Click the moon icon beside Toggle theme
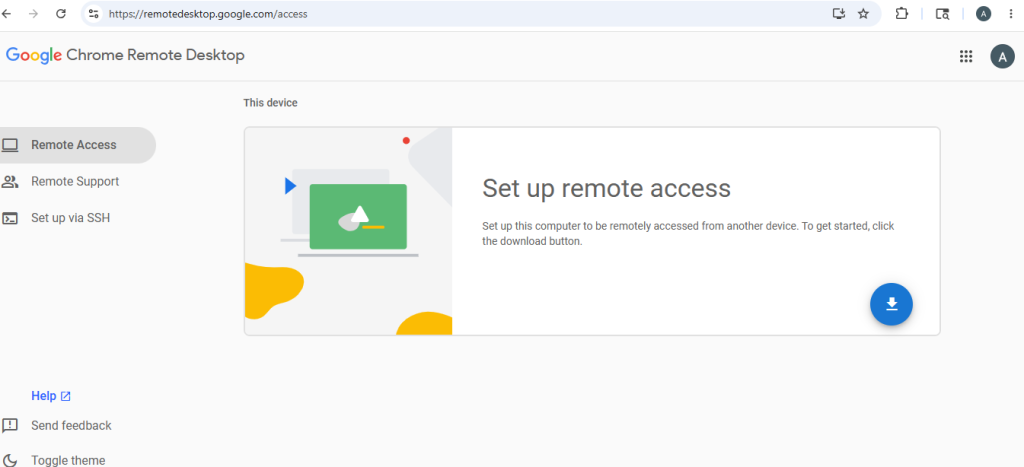The image size is (1024, 467). point(10,460)
